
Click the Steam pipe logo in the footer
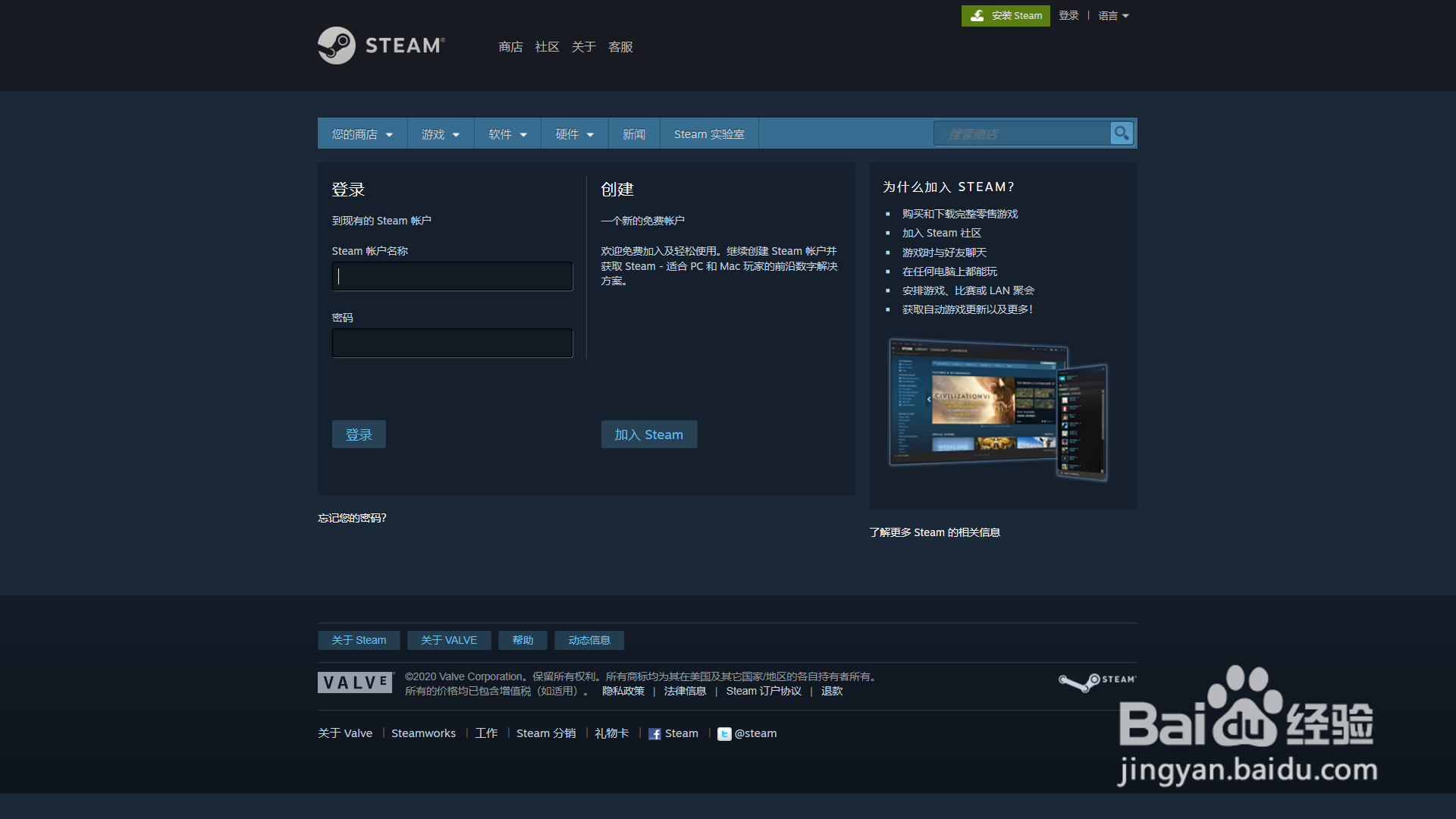point(1097,682)
